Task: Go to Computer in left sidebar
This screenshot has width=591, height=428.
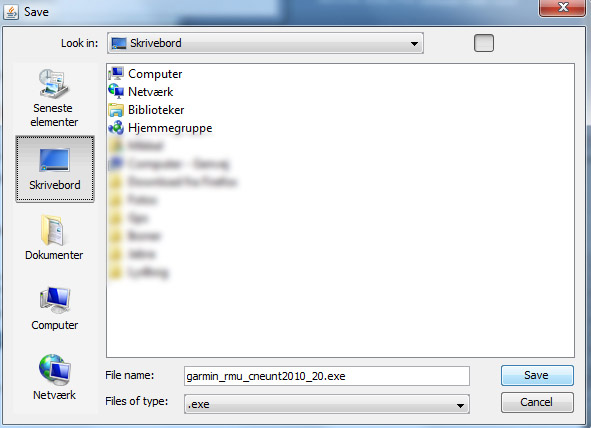Action: pos(54,308)
